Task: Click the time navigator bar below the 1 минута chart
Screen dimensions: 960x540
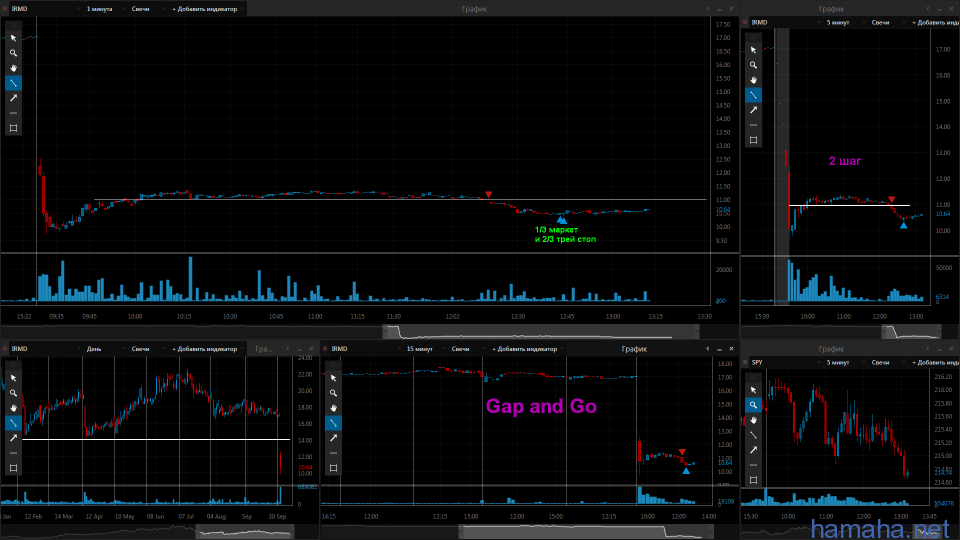Action: click(370, 332)
